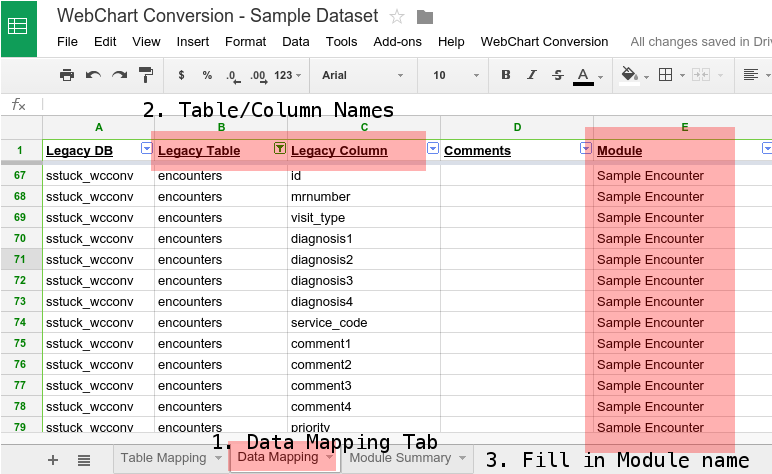
Task: Toggle strikethrough formatting
Action: tap(558, 75)
